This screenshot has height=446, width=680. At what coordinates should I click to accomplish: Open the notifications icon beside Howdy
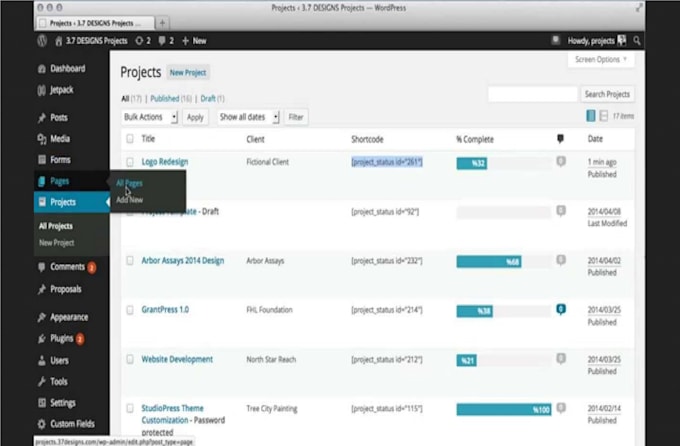[x=555, y=40]
